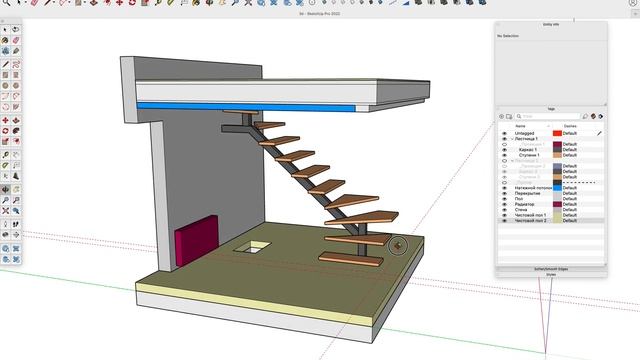This screenshot has width=640, height=360.
Task: Click the active Orbit tool
Action: (x=5, y=190)
